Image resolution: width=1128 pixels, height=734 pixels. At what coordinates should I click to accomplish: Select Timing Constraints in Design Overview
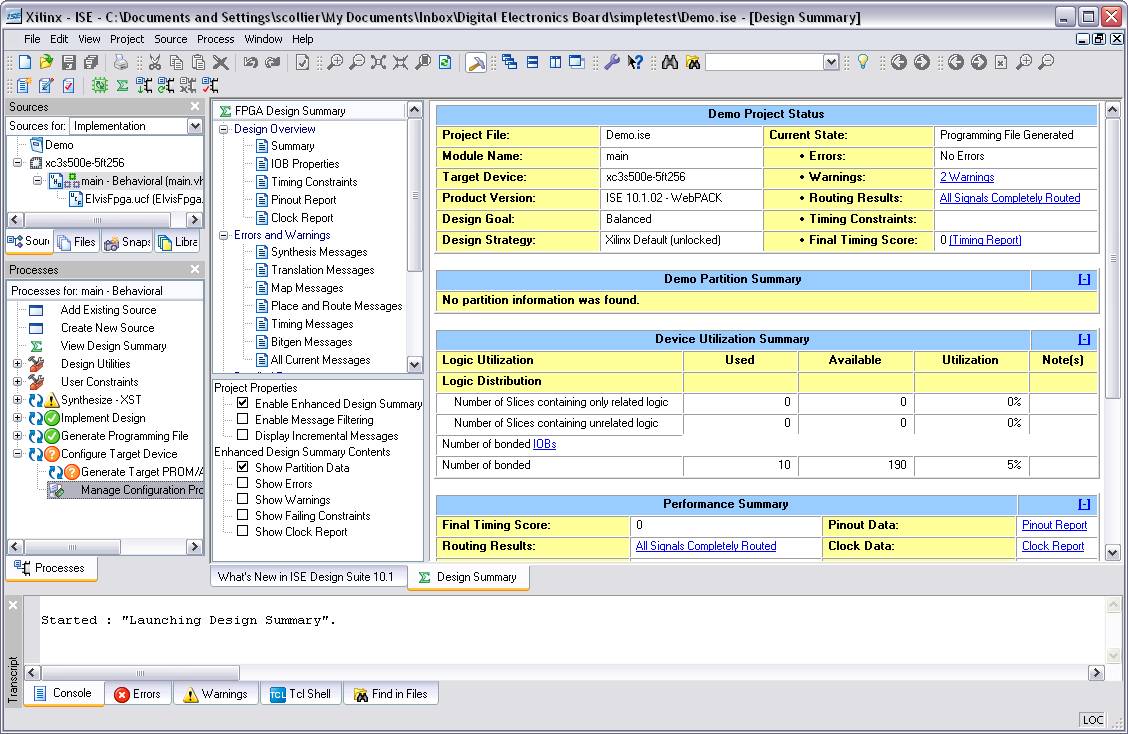point(313,182)
